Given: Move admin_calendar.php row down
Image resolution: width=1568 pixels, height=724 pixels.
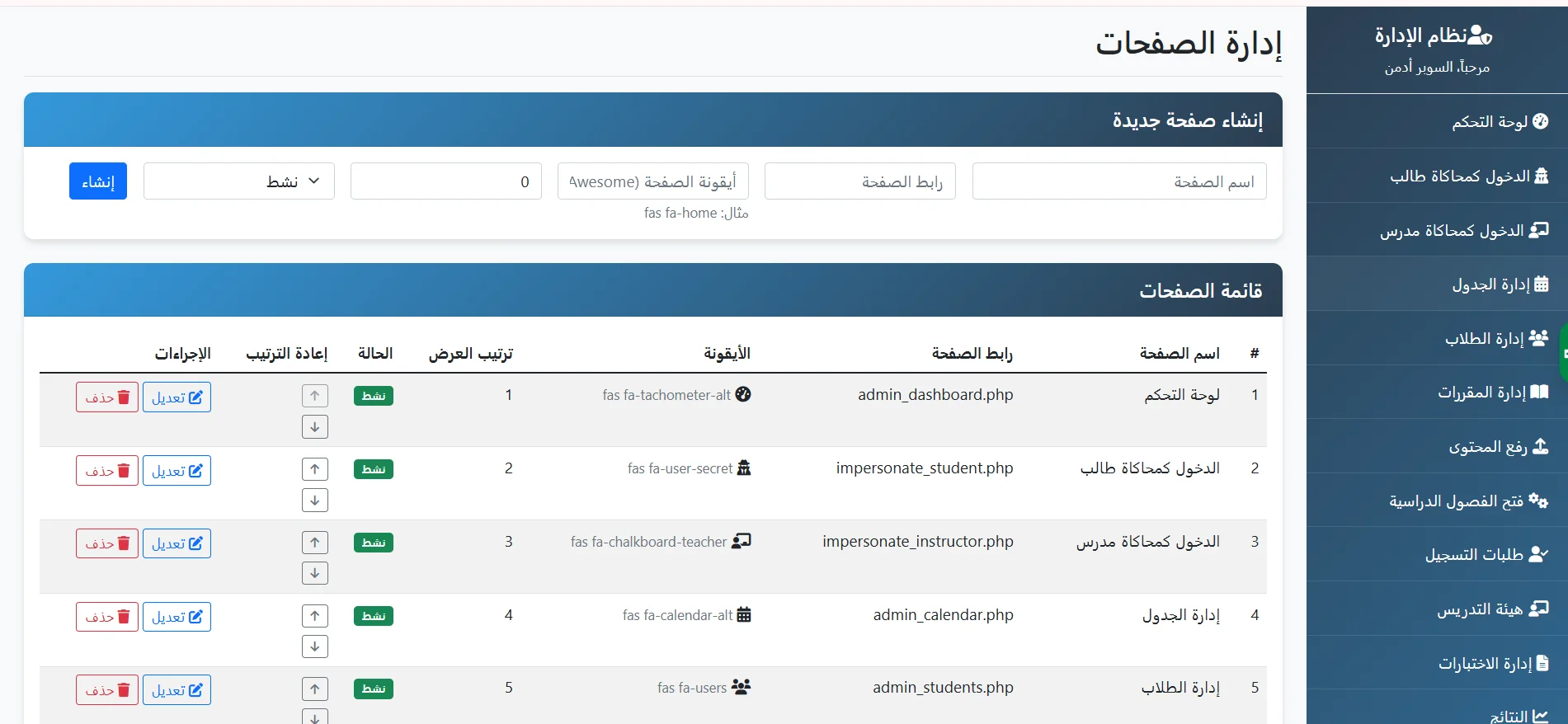Looking at the screenshot, I should pyautogui.click(x=315, y=646).
